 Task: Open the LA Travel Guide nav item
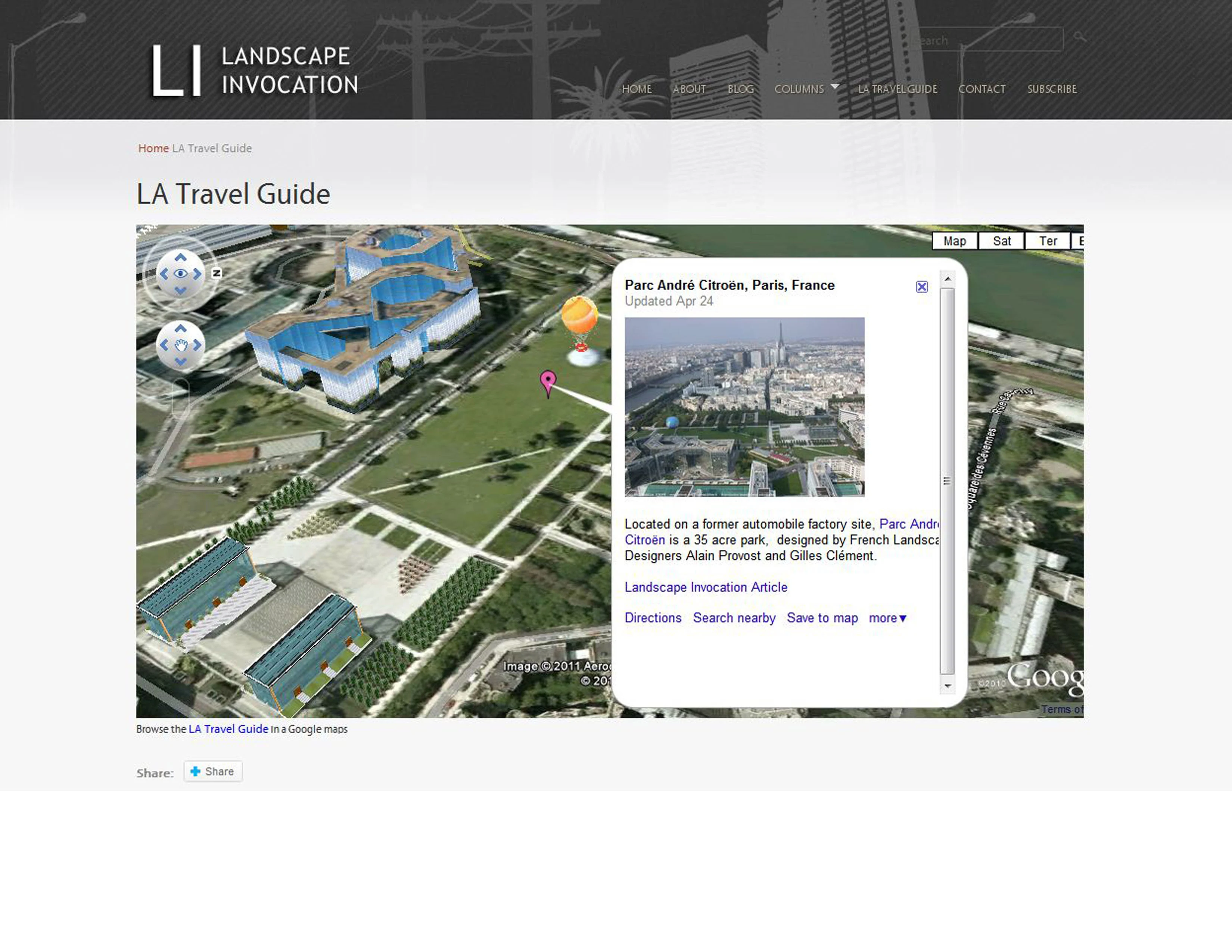coord(897,88)
